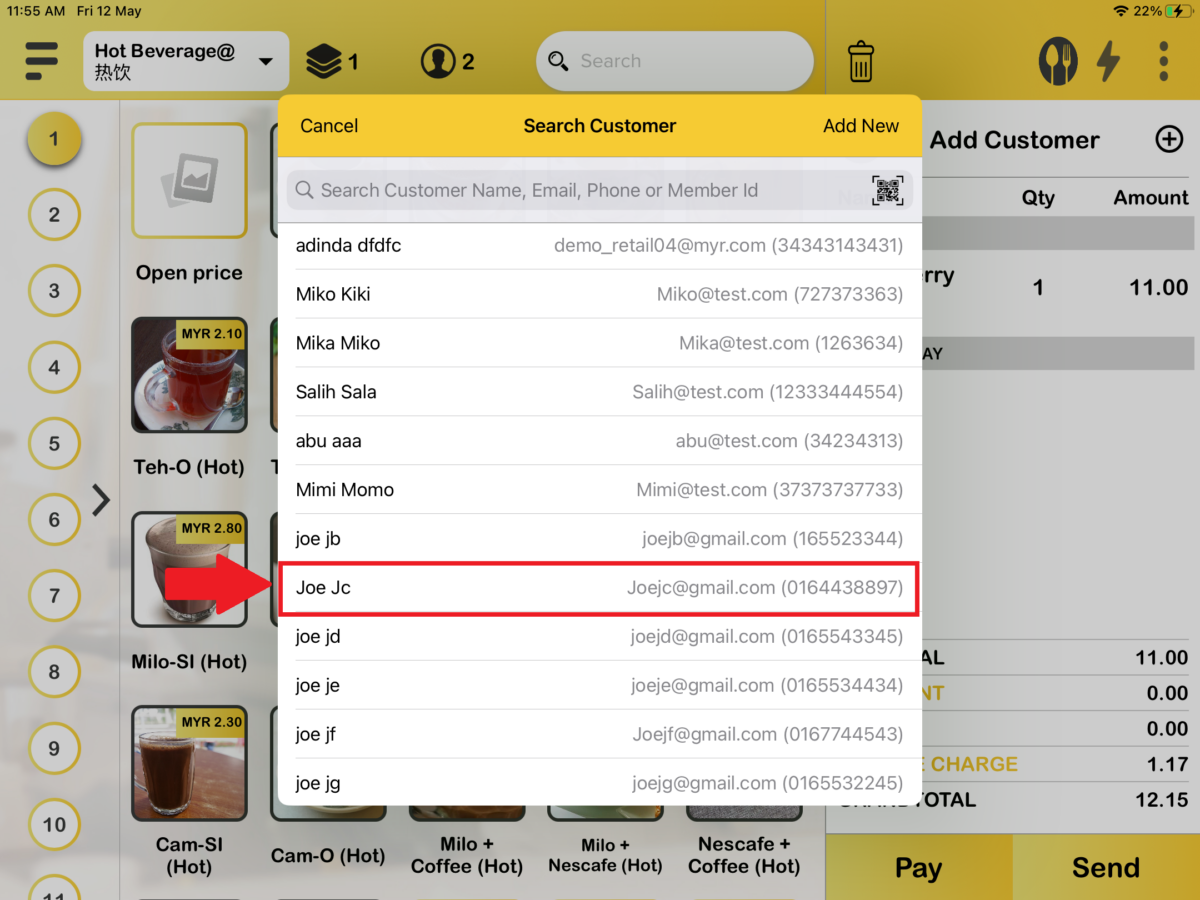Screen dimensions: 1200x900
Task: Click the cutlery dine-in icon
Action: click(1058, 61)
